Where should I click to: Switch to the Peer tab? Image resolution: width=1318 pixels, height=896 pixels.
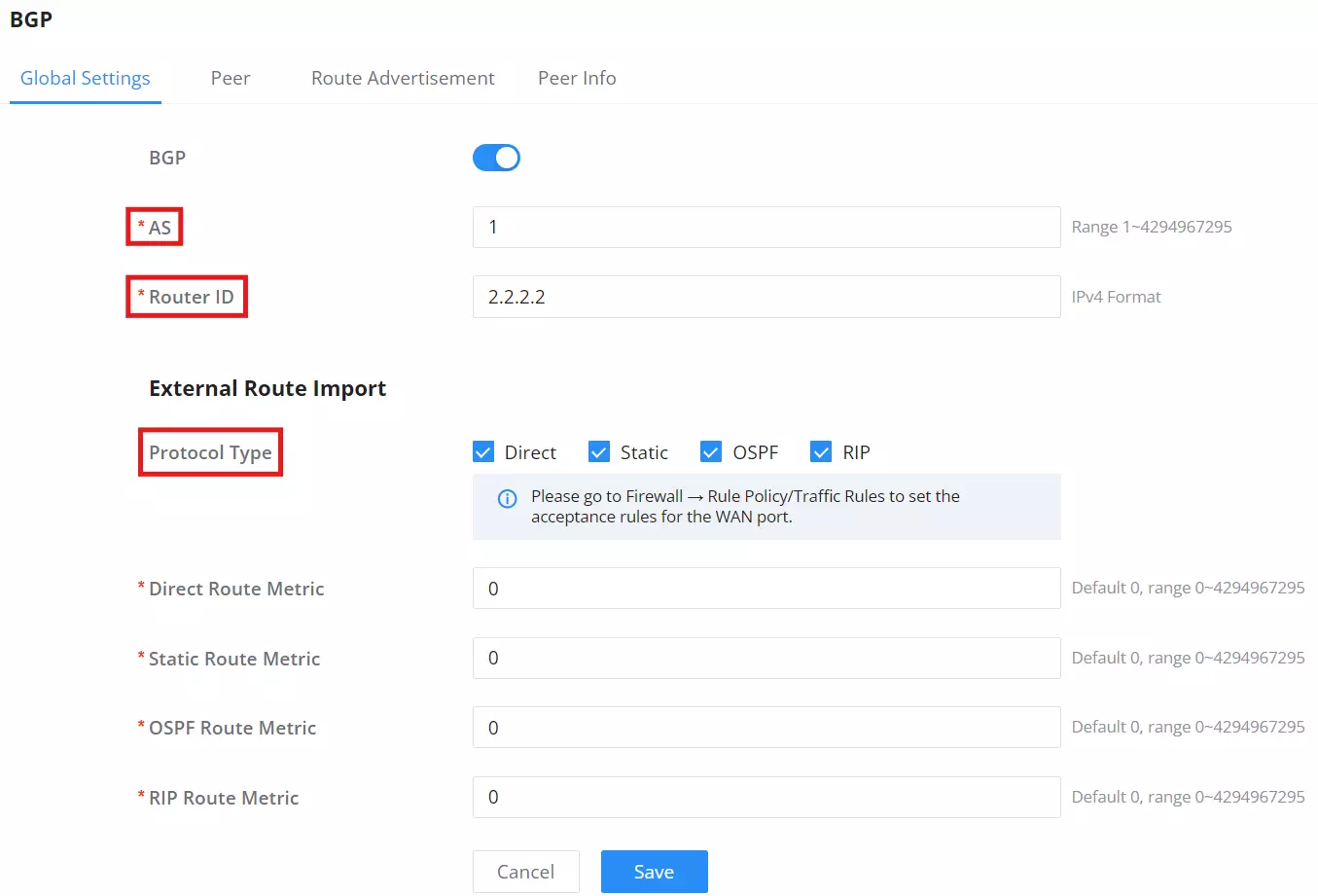[231, 78]
